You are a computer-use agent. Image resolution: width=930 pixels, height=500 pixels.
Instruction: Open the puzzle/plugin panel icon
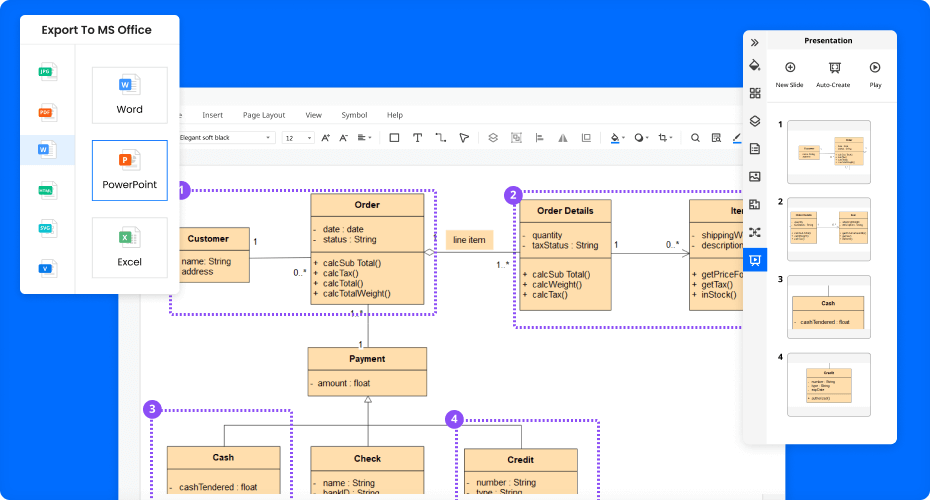click(754, 204)
